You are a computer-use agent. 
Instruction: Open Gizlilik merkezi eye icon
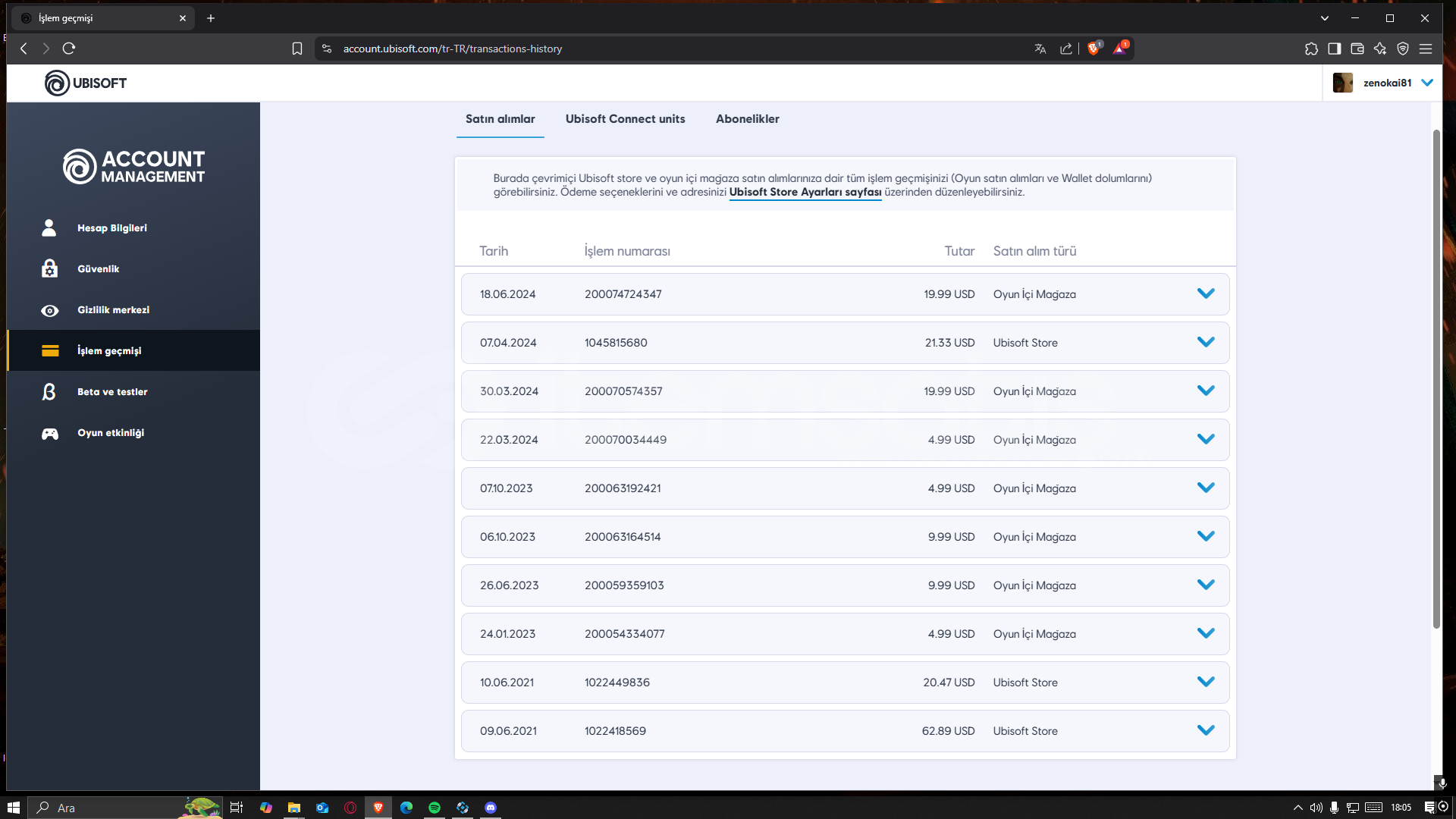[x=49, y=310]
